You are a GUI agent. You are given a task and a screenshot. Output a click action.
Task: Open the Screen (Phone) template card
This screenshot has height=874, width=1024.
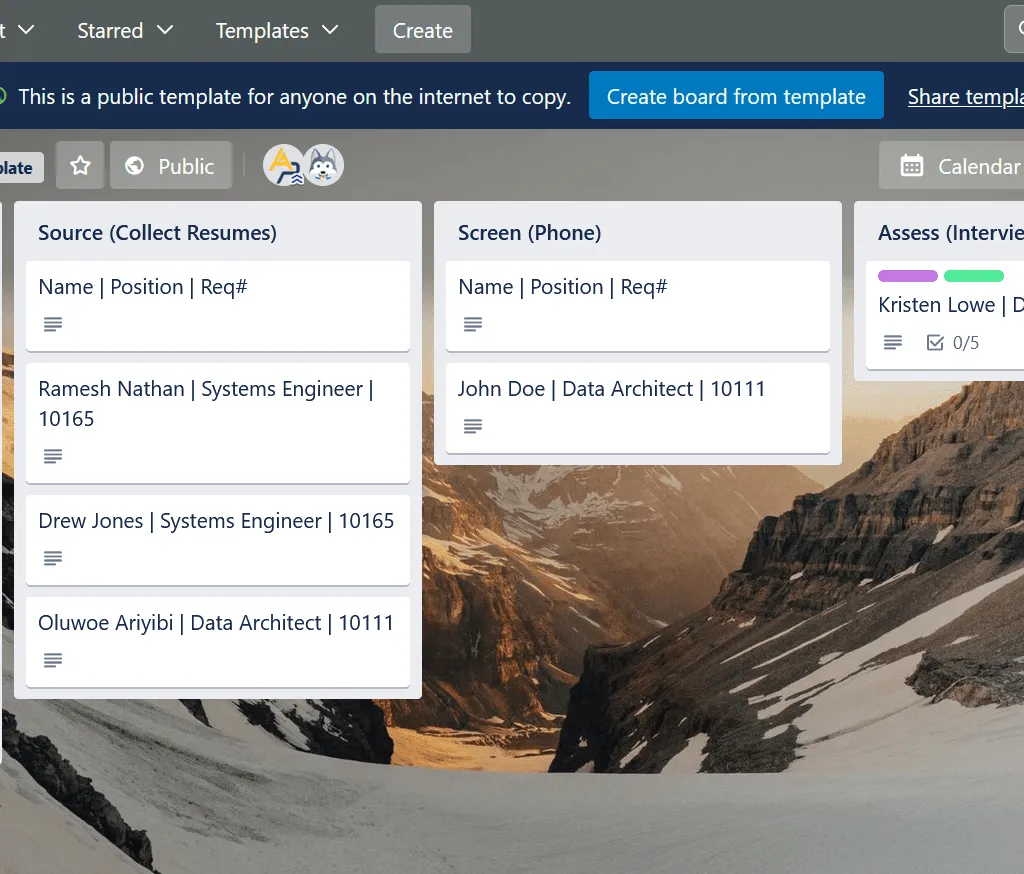(637, 305)
